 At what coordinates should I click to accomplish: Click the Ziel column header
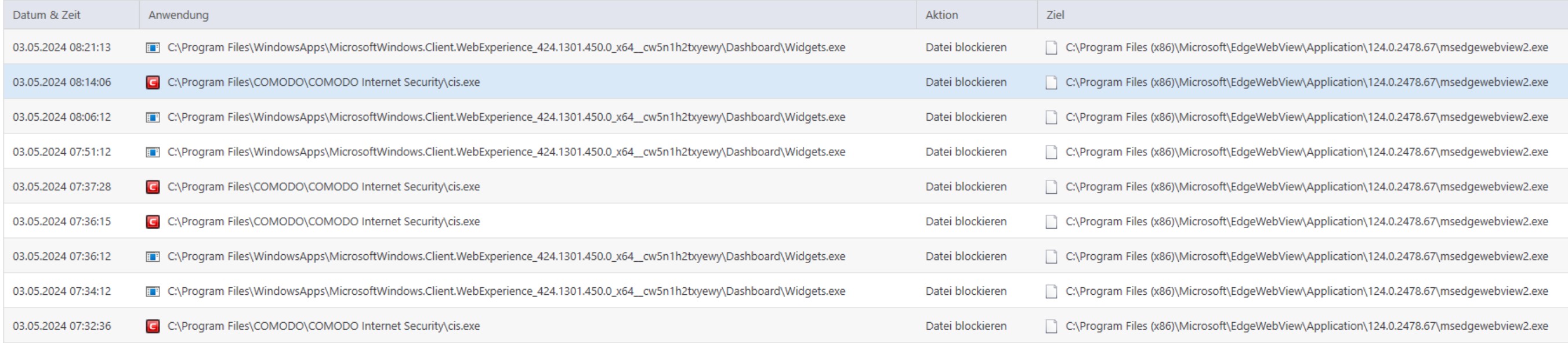(x=1055, y=15)
